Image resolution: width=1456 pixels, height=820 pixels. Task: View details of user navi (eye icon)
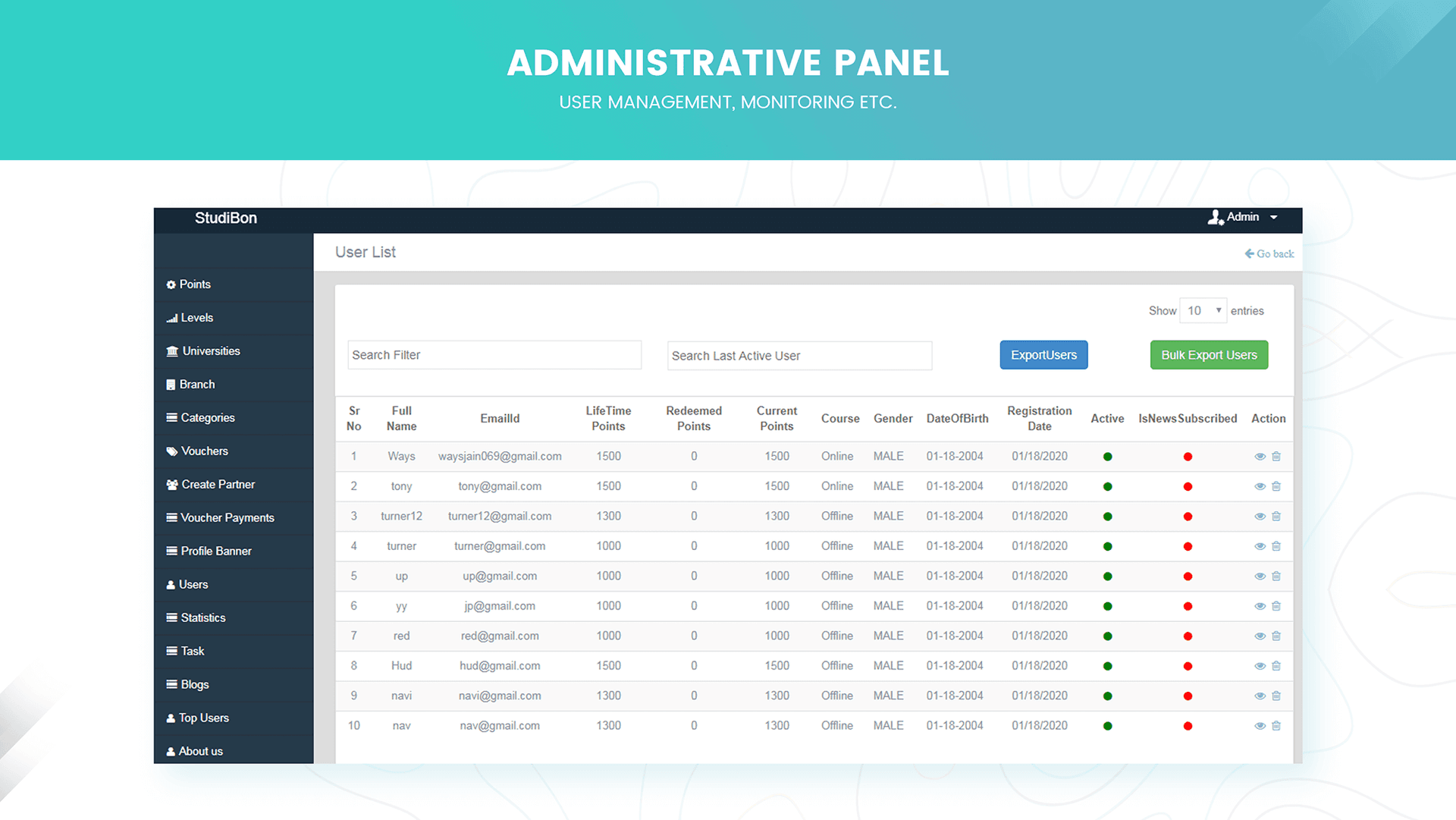click(x=1260, y=696)
